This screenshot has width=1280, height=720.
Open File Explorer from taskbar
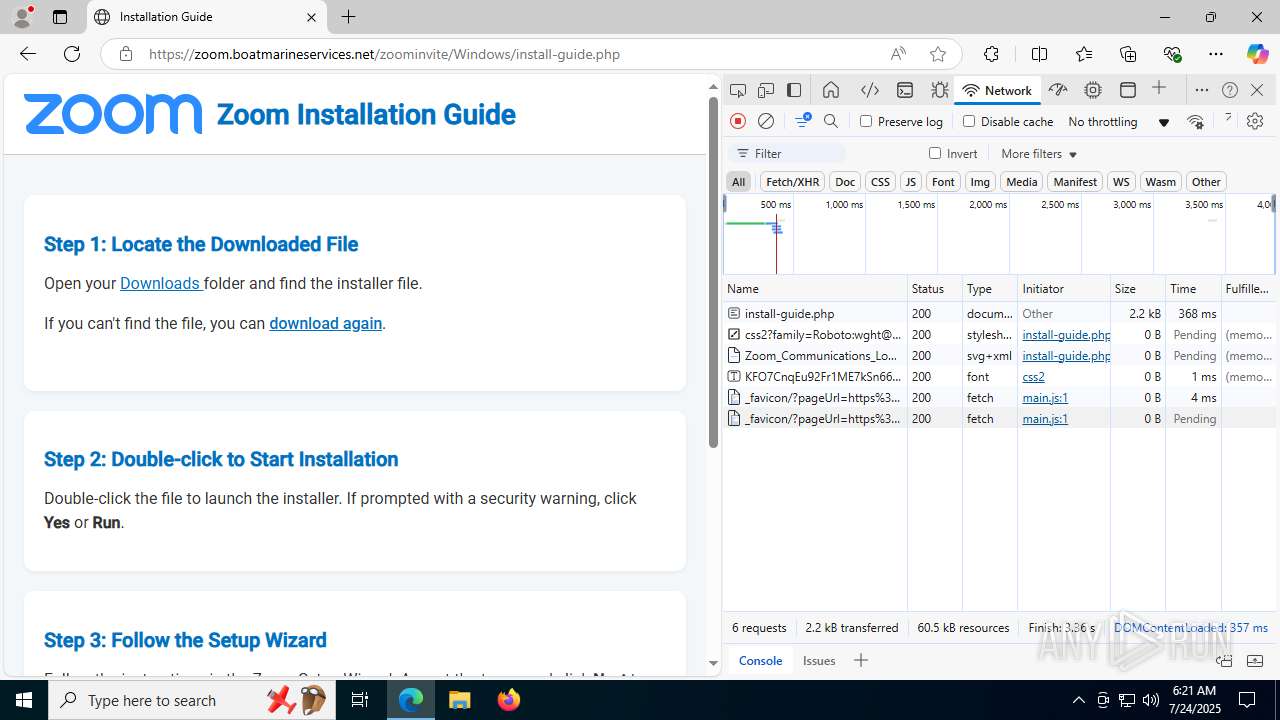[460, 700]
